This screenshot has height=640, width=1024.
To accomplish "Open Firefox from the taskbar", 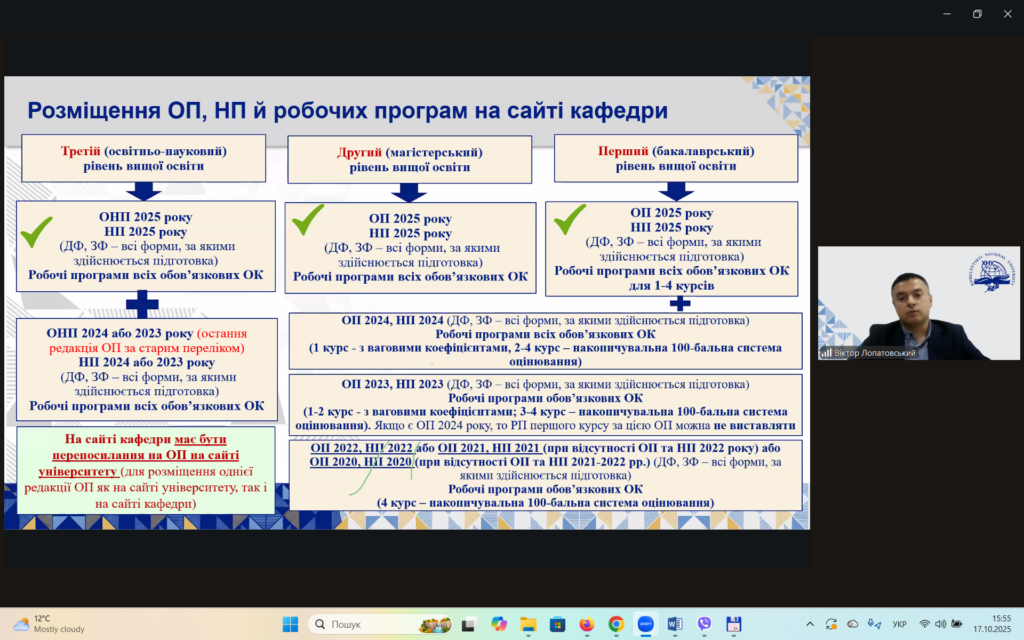I will click(586, 624).
